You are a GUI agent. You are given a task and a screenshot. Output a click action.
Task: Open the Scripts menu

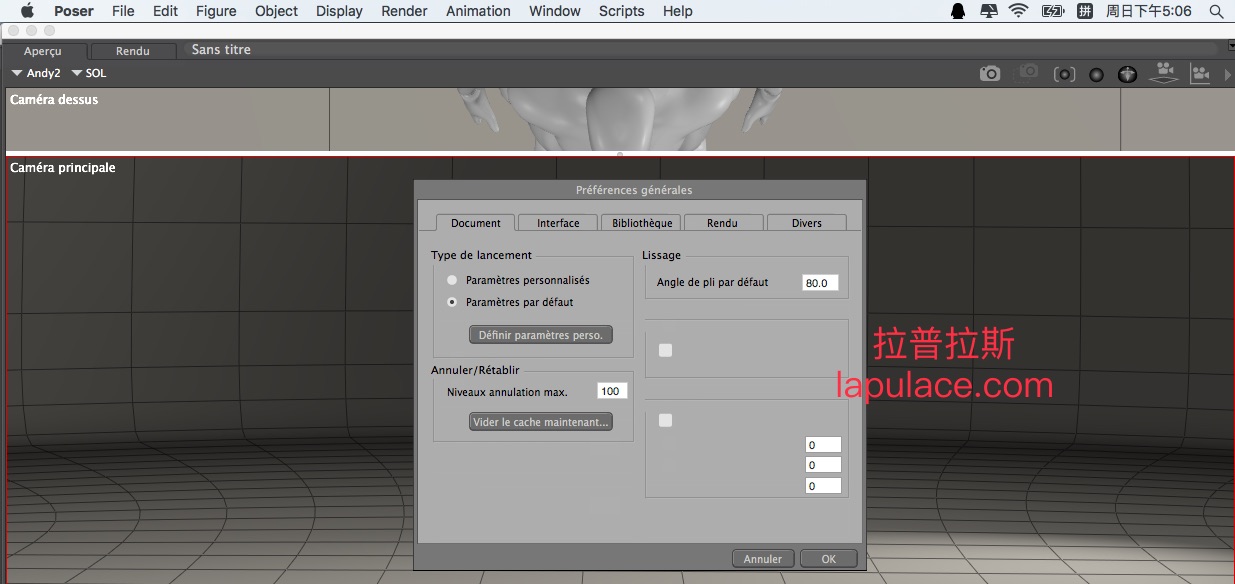coord(622,11)
